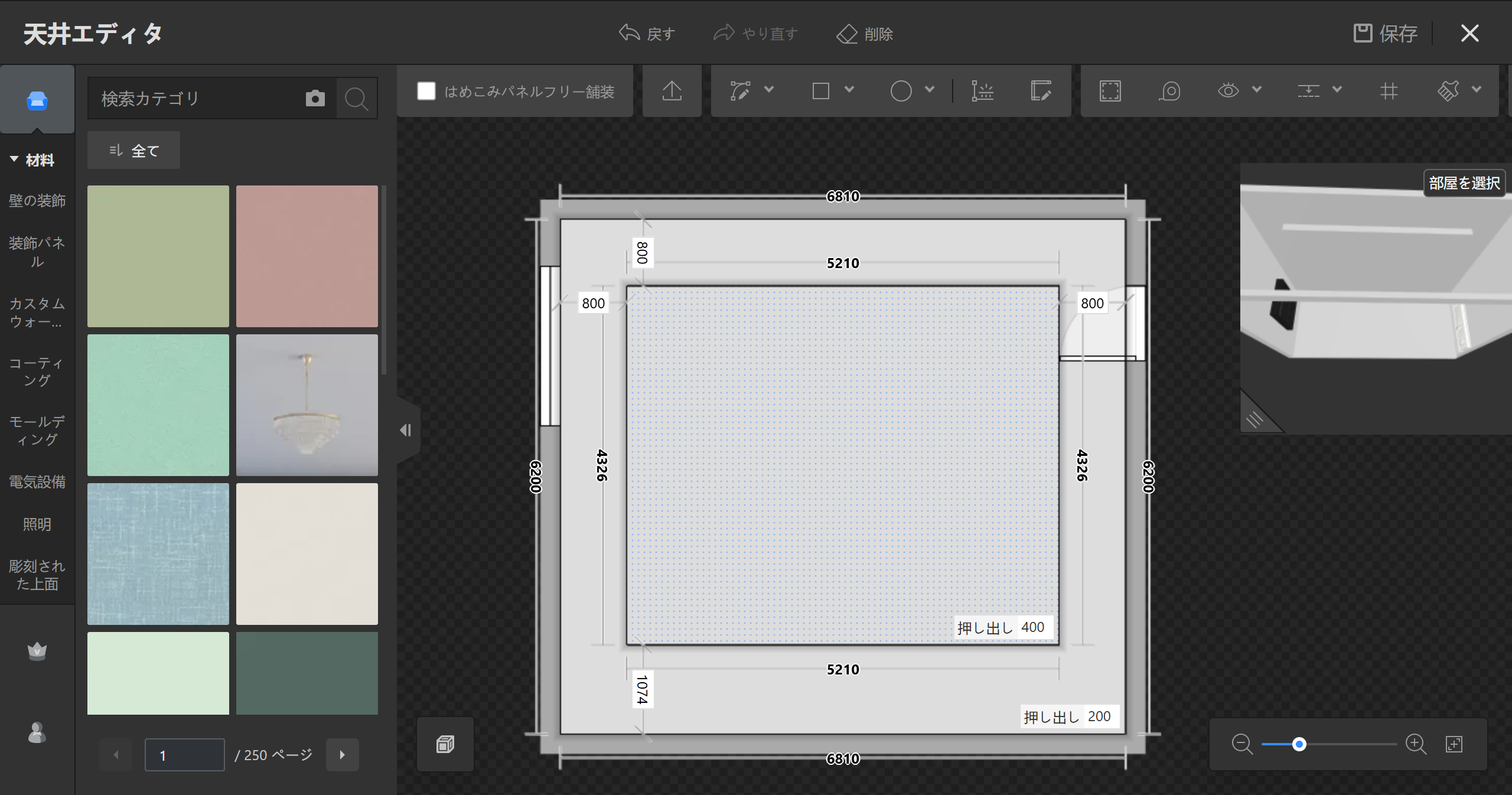Click the fit-to-screen icon
This screenshot has width=1512, height=795.
pos(1454,744)
